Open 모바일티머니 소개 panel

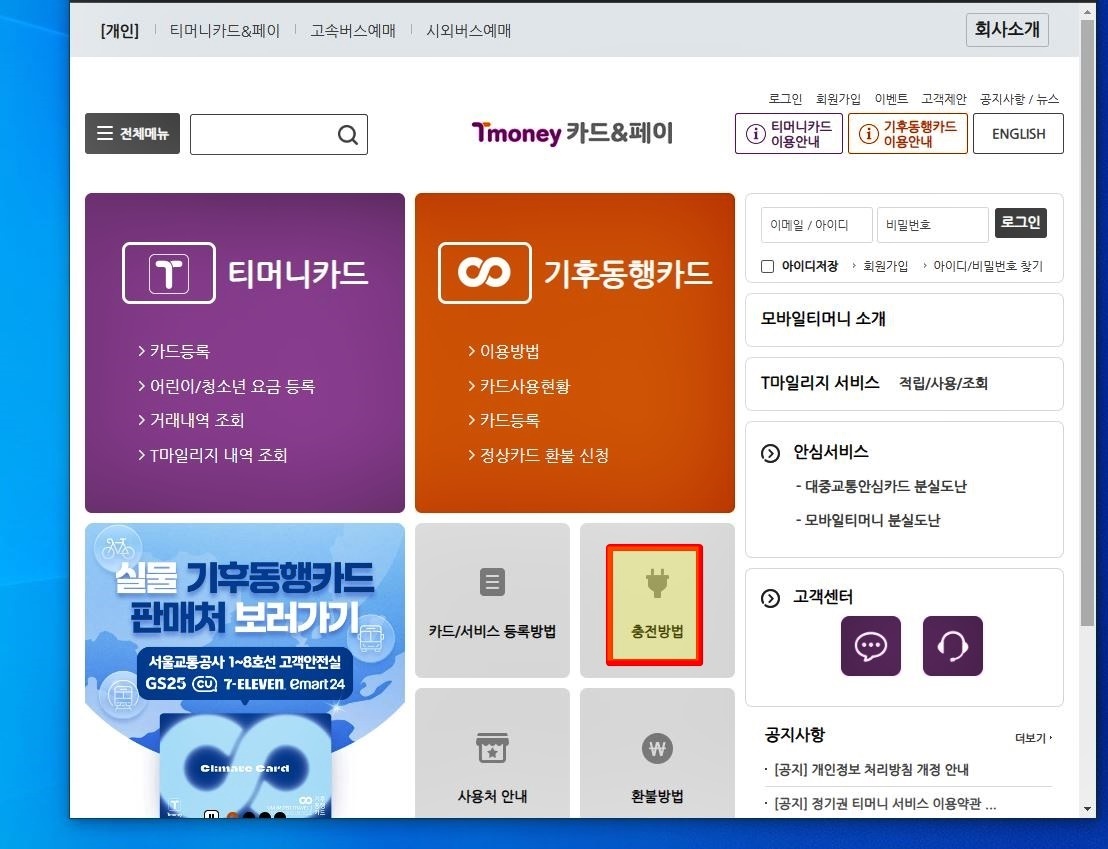tap(904, 320)
